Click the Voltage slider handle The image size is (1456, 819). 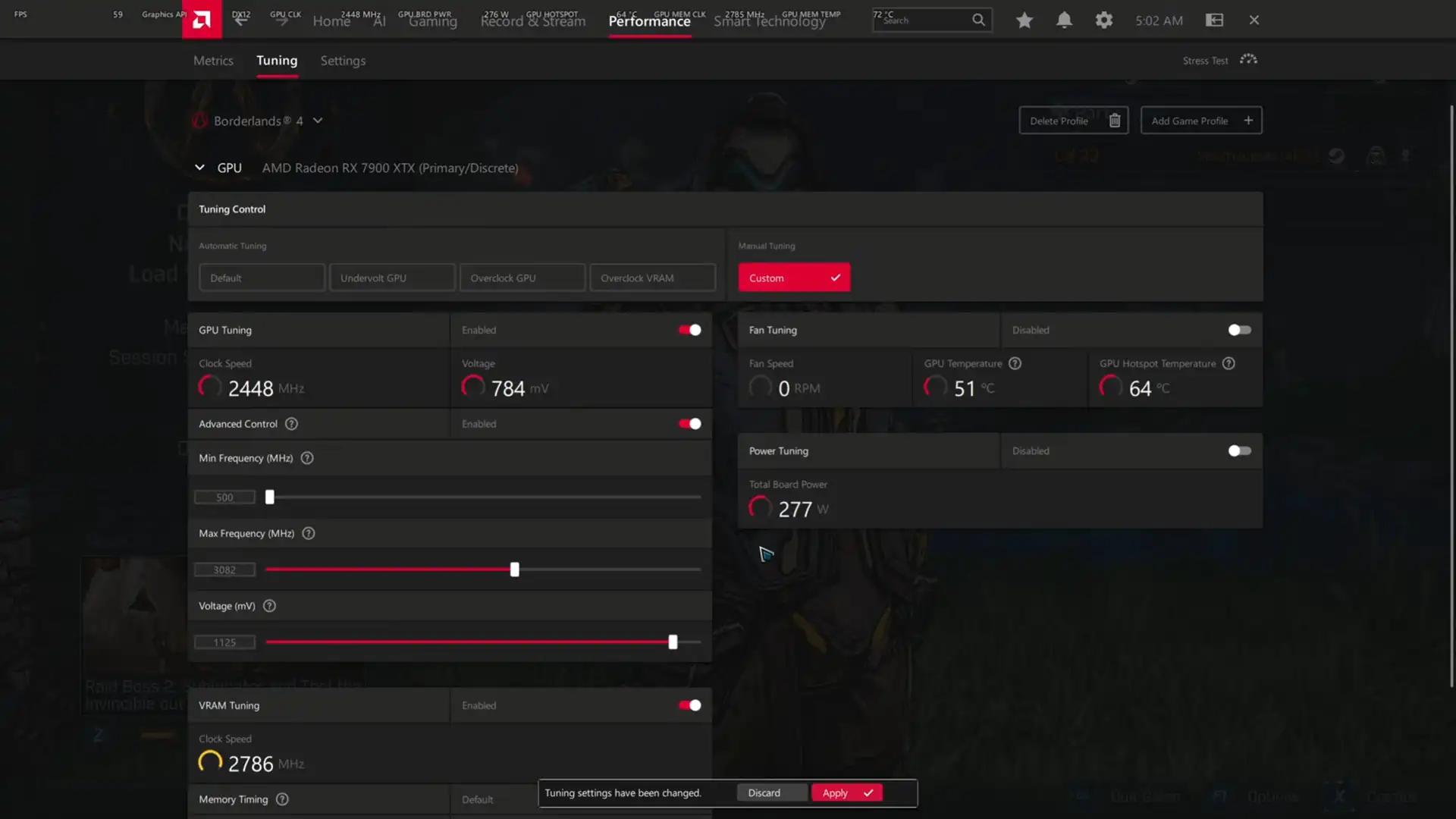pyautogui.click(x=673, y=642)
